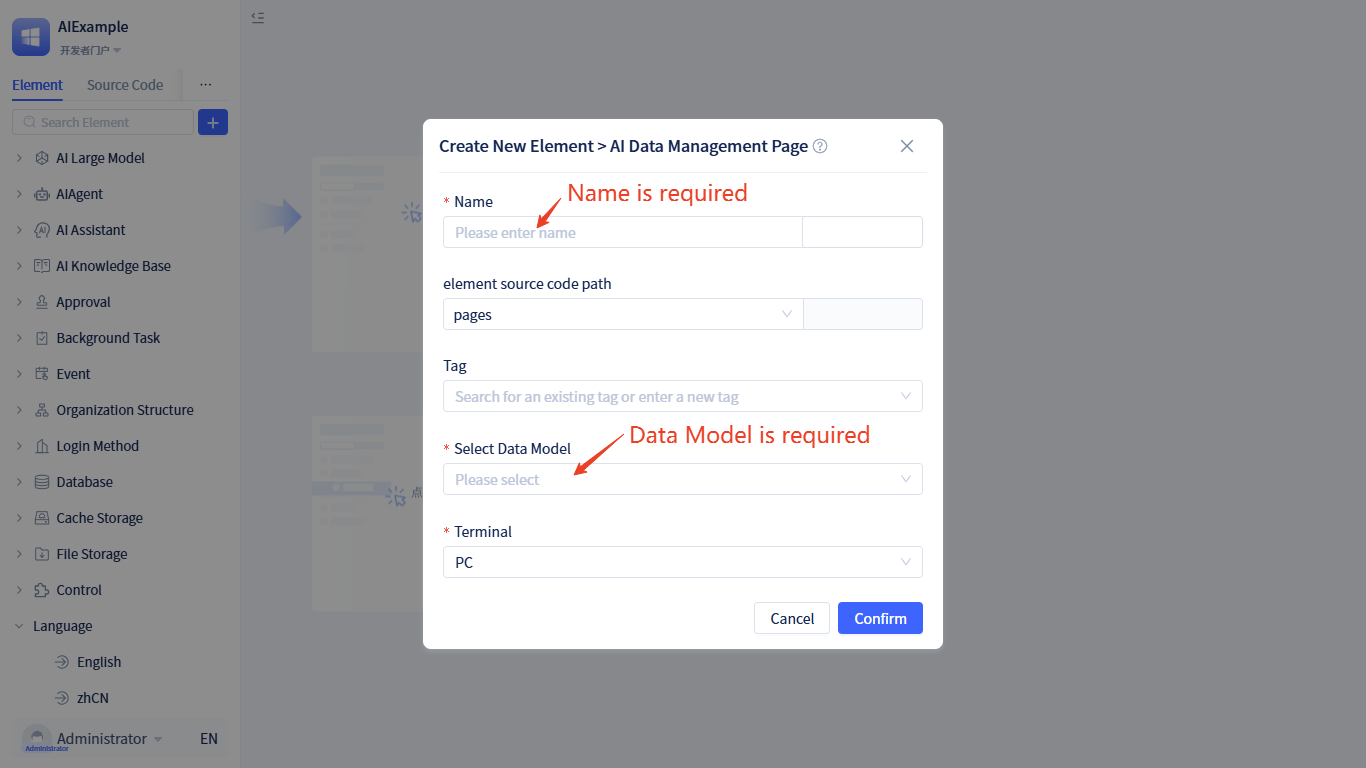Image resolution: width=1366 pixels, height=768 pixels.
Task: Click the Confirm button
Action: click(880, 618)
